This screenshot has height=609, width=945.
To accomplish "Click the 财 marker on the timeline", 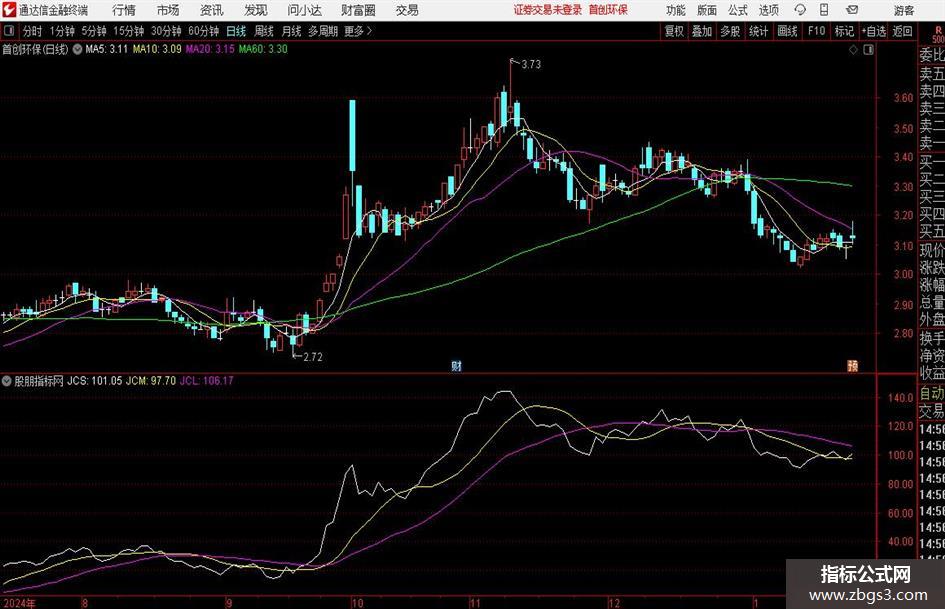I will click(x=456, y=365).
